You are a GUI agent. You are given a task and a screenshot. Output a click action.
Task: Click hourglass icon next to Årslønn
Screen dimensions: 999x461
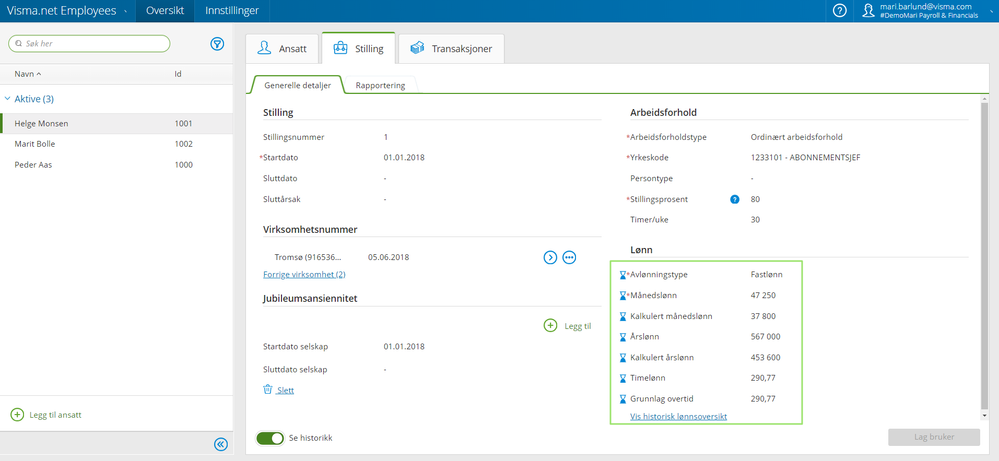[x=623, y=337]
